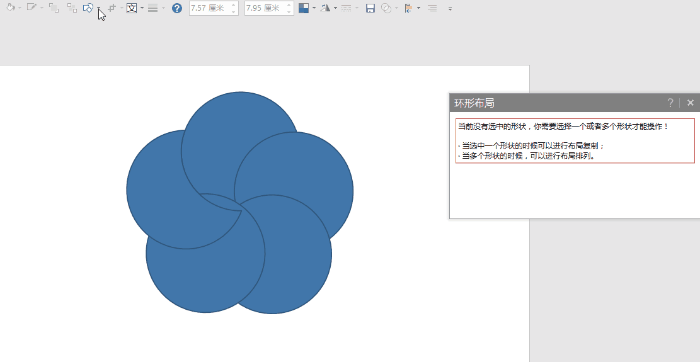Expand the rotate icon dropdown arrow

click(335, 8)
